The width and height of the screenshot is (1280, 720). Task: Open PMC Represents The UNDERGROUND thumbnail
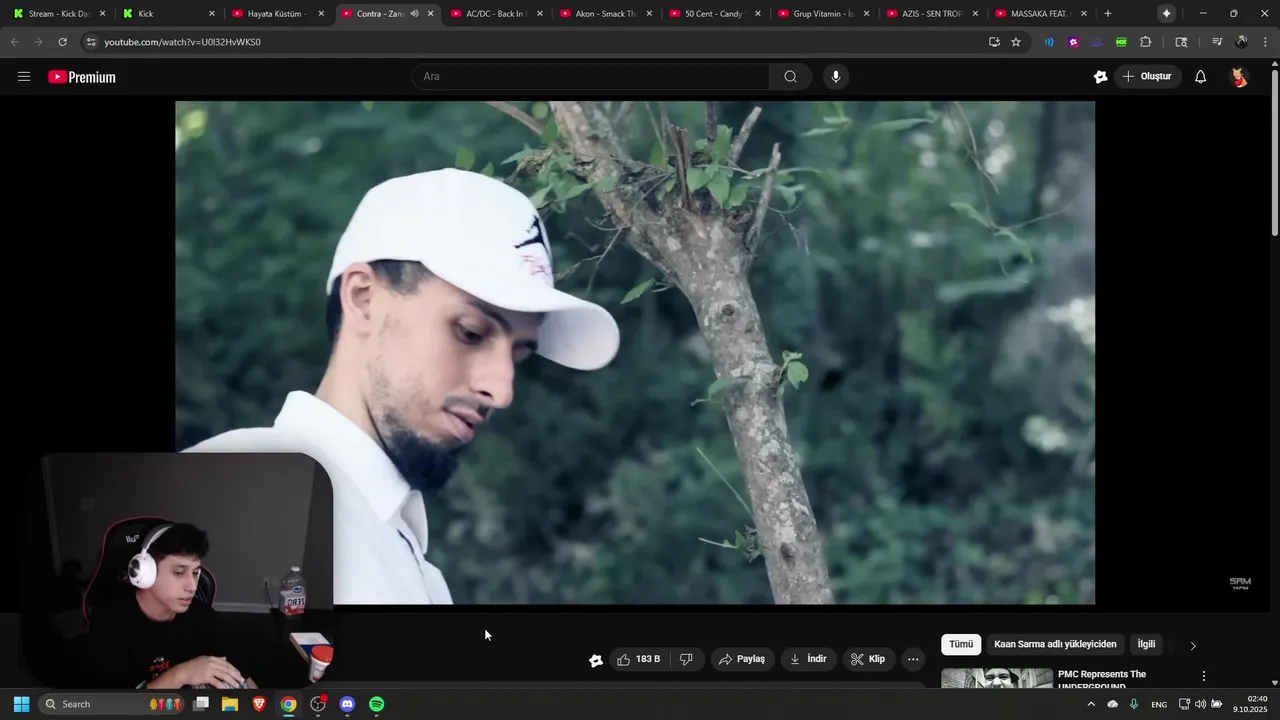pos(997,679)
